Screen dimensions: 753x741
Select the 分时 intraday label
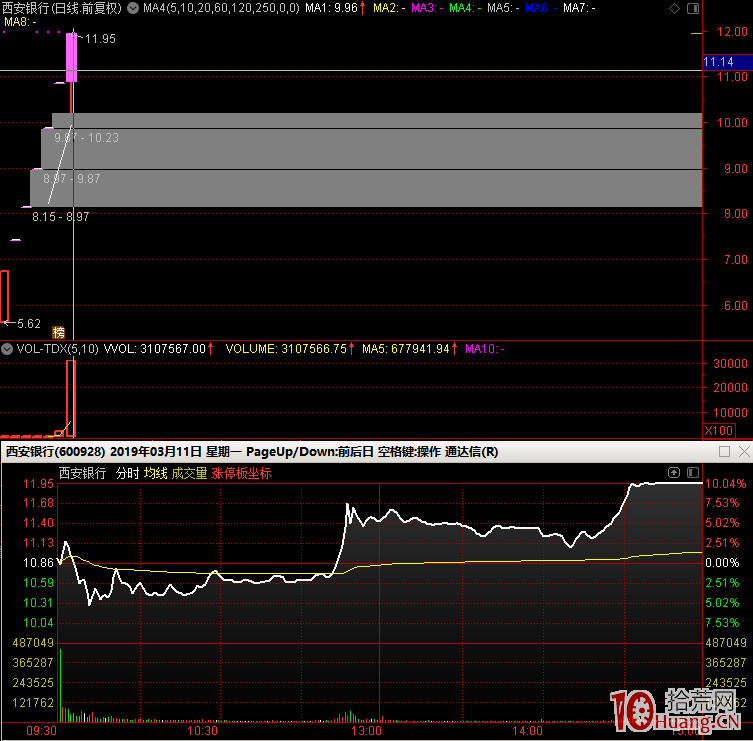(128, 474)
